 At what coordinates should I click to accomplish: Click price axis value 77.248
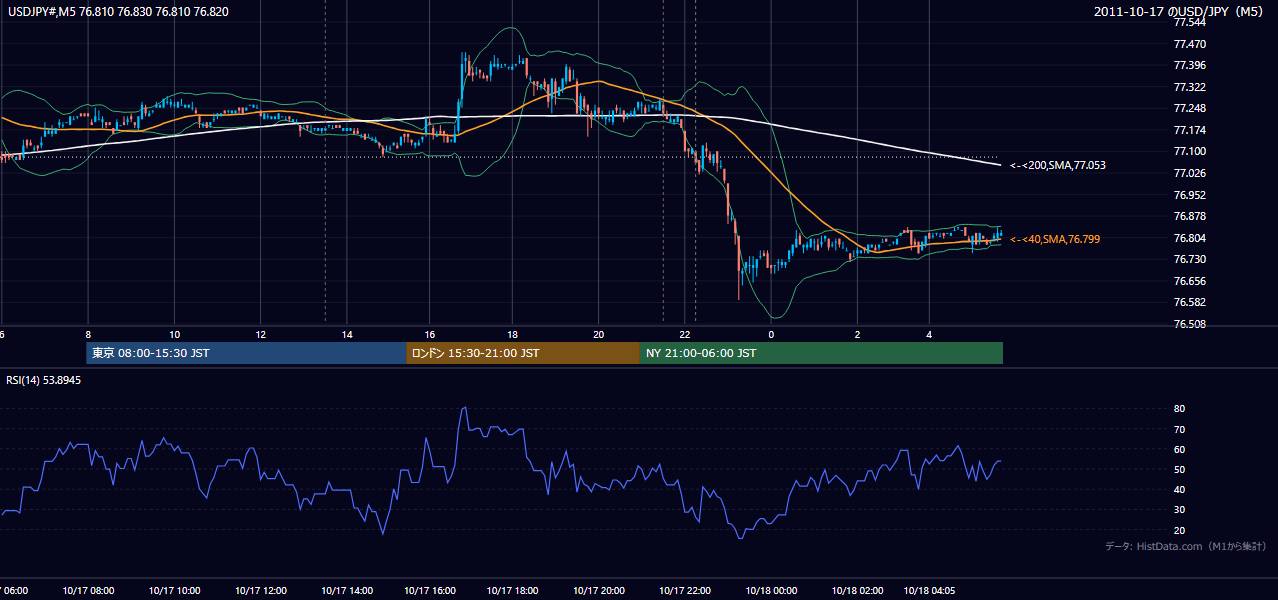[x=1190, y=109]
